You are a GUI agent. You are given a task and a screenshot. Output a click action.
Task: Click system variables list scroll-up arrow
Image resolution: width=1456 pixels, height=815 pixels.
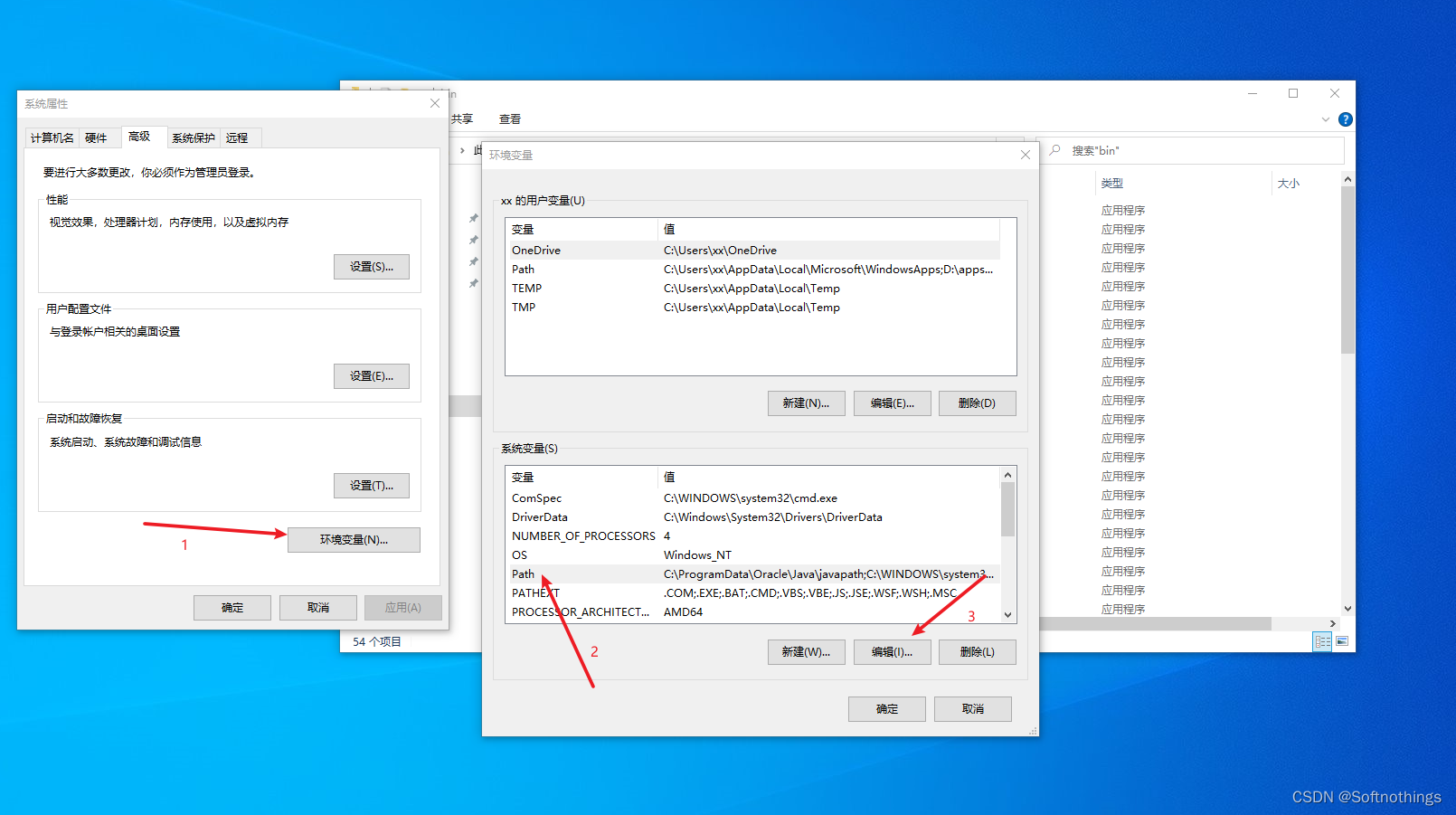(1007, 475)
